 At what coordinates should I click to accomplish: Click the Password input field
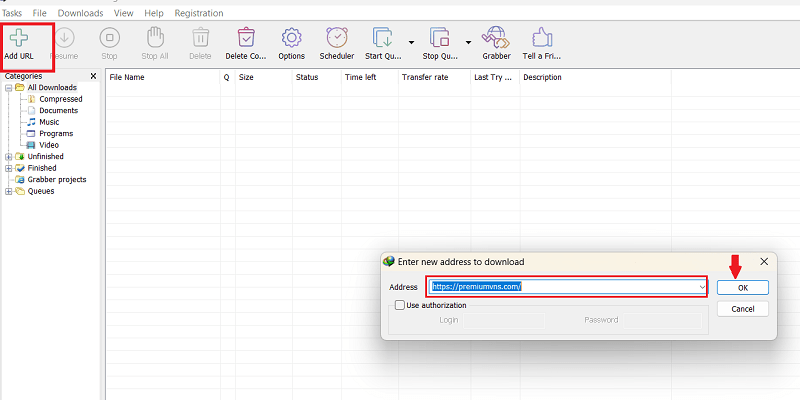point(662,320)
